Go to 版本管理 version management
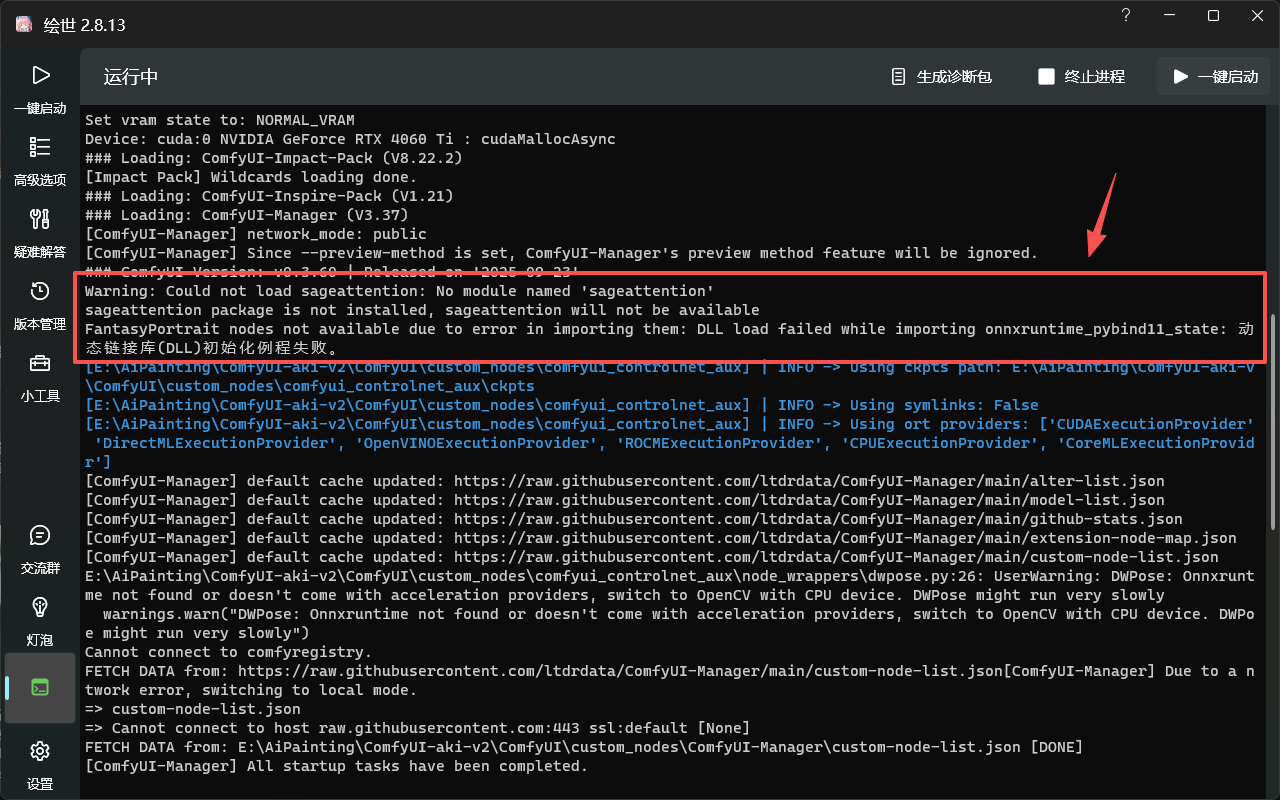The image size is (1280, 800). pos(40,292)
